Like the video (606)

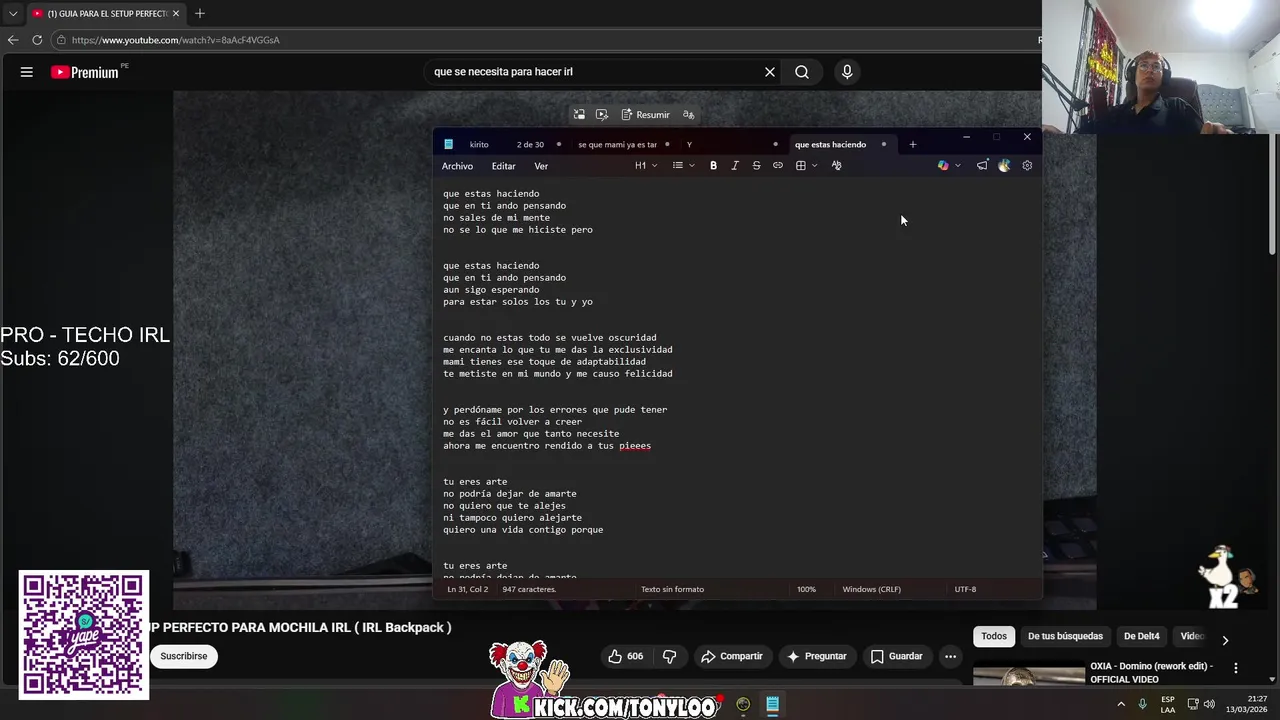coord(626,656)
